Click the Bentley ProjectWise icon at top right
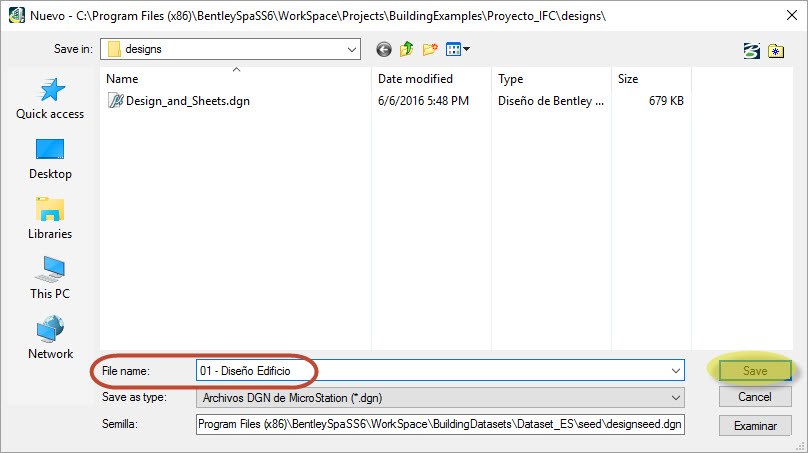808x453 pixels. (751, 51)
